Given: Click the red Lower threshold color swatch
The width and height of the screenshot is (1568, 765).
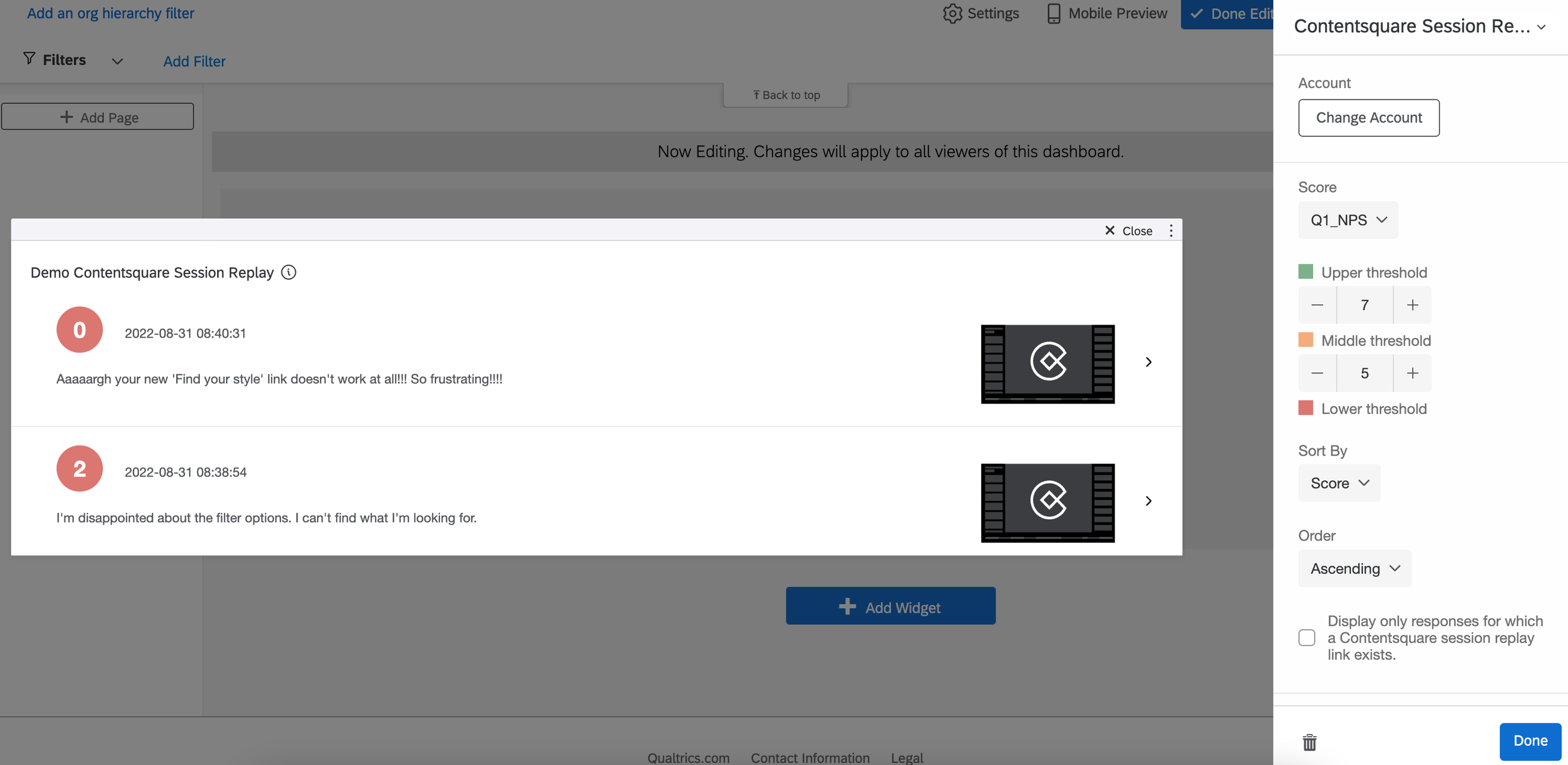Looking at the screenshot, I should point(1306,408).
